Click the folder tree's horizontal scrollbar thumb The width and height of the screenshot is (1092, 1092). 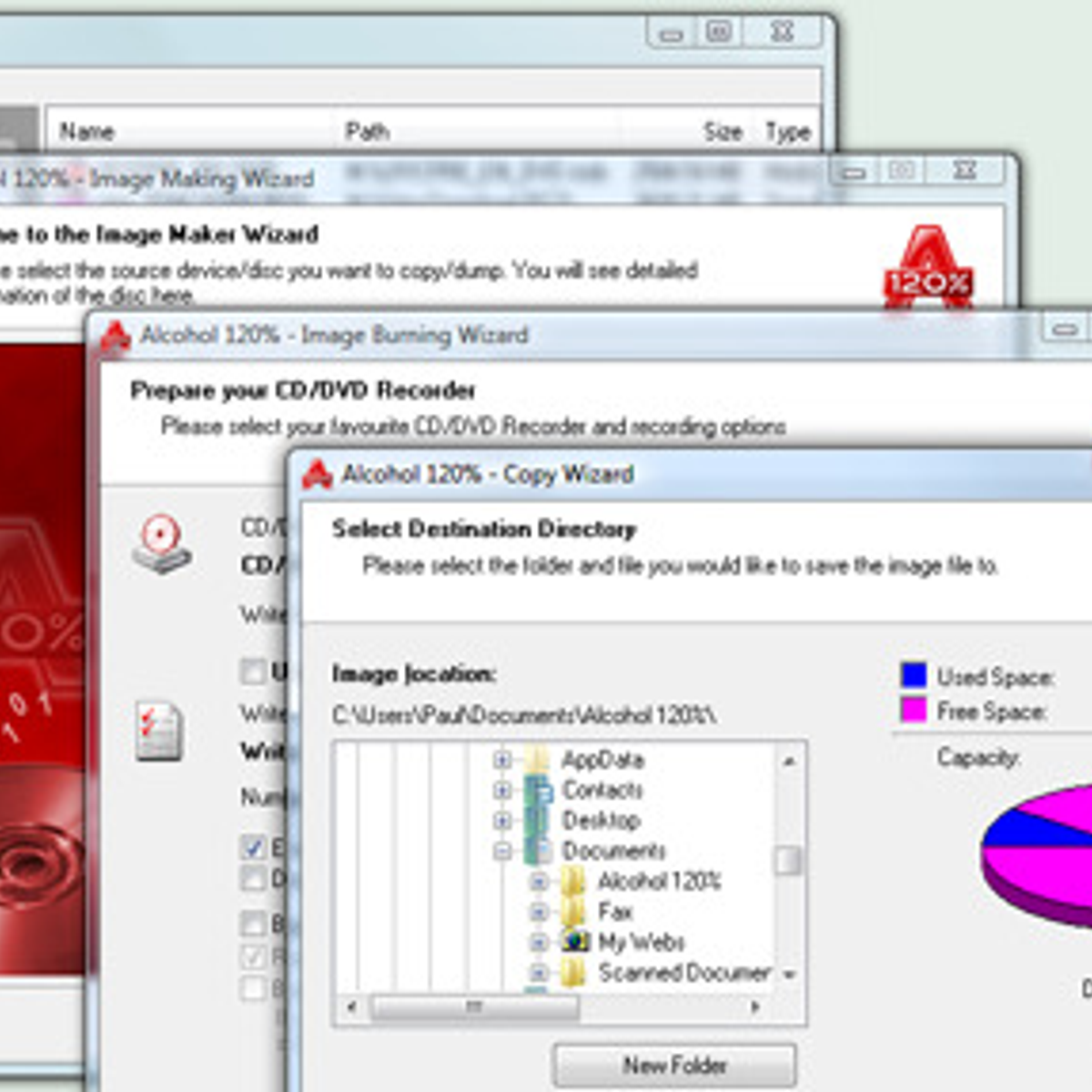click(x=475, y=1007)
